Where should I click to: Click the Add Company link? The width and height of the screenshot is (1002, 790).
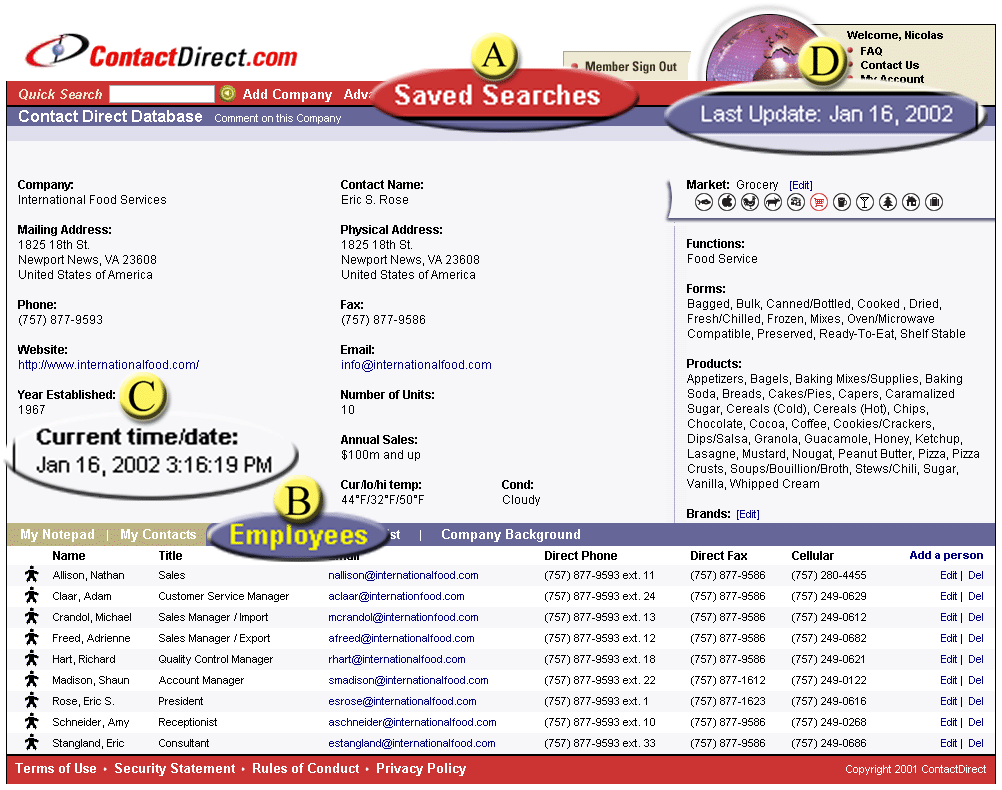[x=287, y=95]
